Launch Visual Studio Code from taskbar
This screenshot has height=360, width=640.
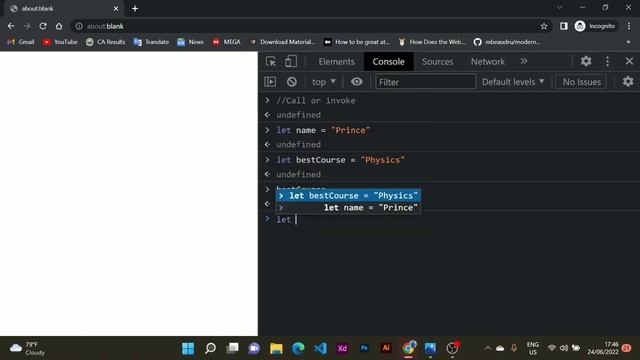coord(320,348)
